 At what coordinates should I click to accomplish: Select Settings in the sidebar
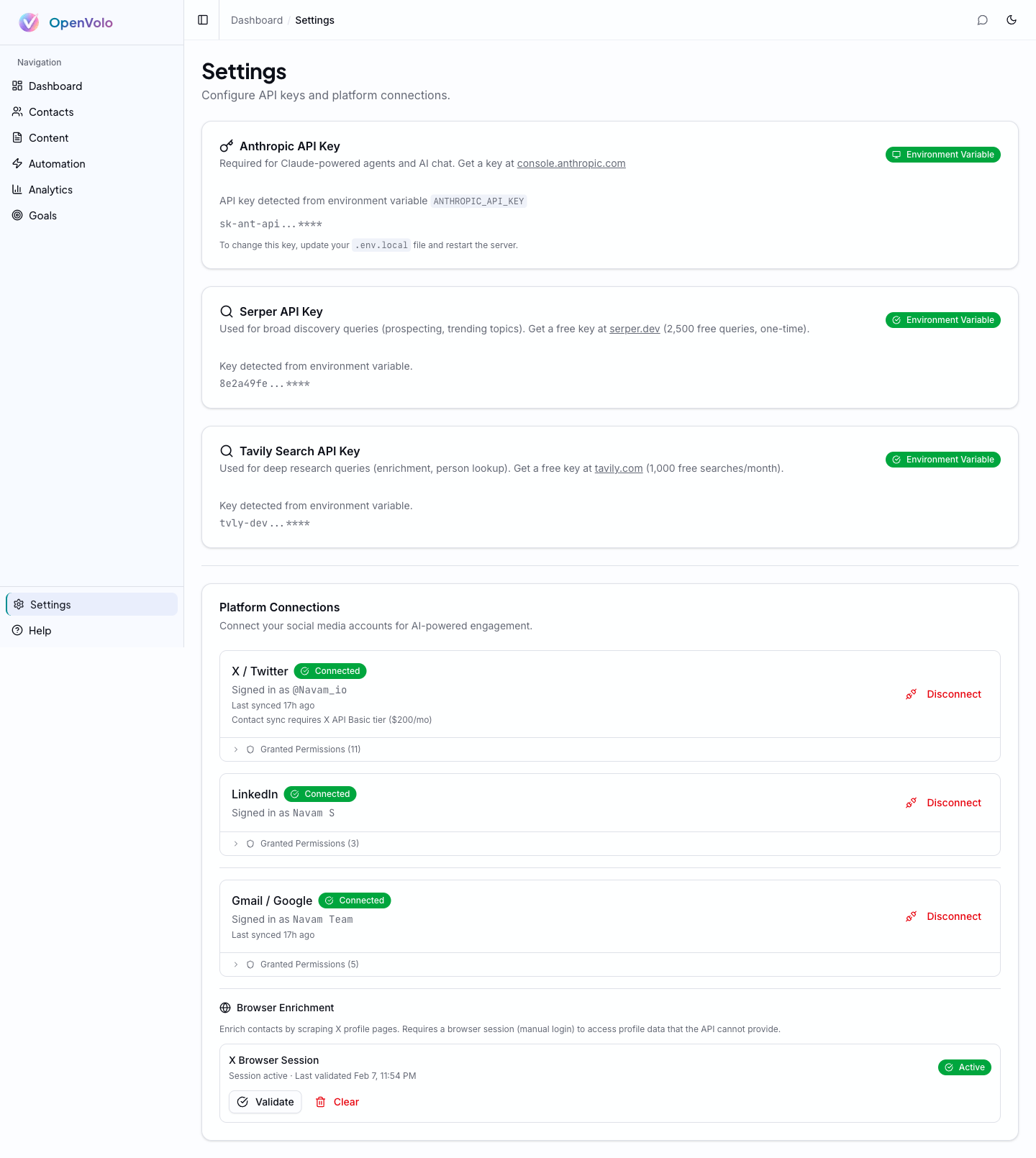(x=92, y=605)
